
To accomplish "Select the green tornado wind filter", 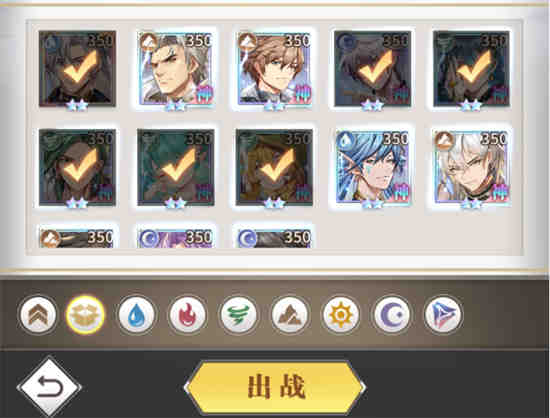I will click(239, 315).
